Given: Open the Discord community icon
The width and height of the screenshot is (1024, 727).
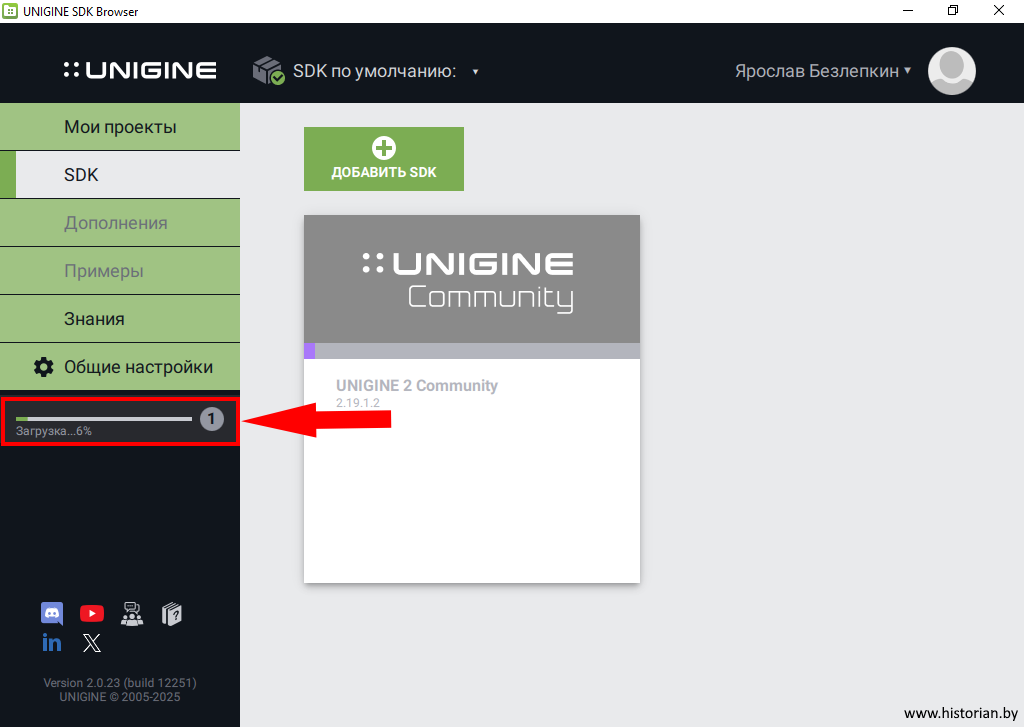Looking at the screenshot, I should pyautogui.click(x=52, y=614).
